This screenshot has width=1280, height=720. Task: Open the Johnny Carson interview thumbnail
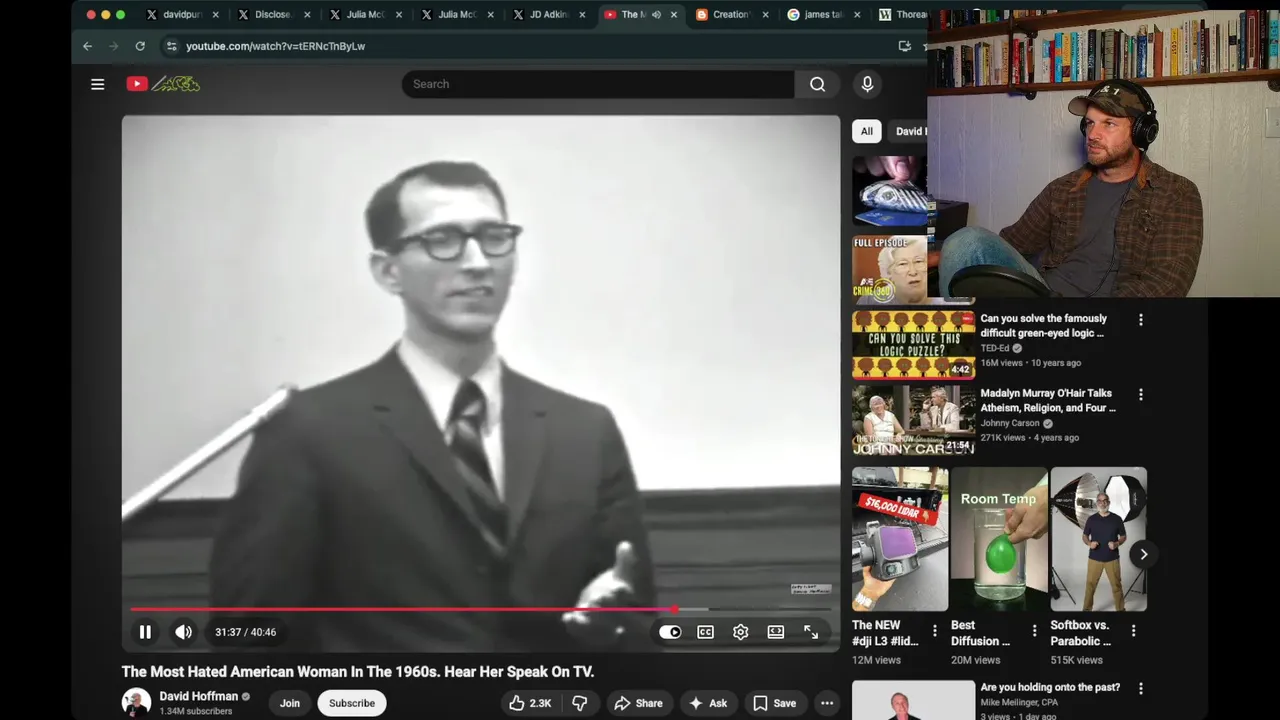(x=913, y=420)
